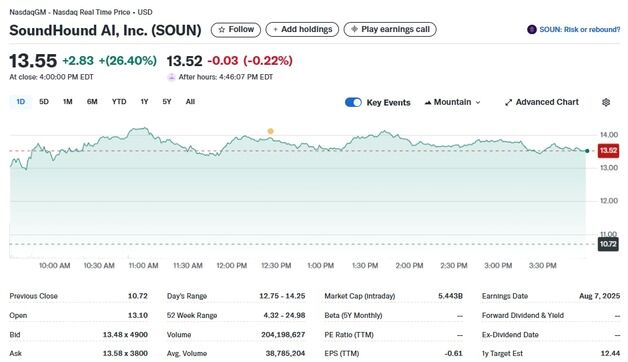Image resolution: width=628 pixels, height=362 pixels.
Task: Click the after hours moon icon
Action: (x=171, y=77)
